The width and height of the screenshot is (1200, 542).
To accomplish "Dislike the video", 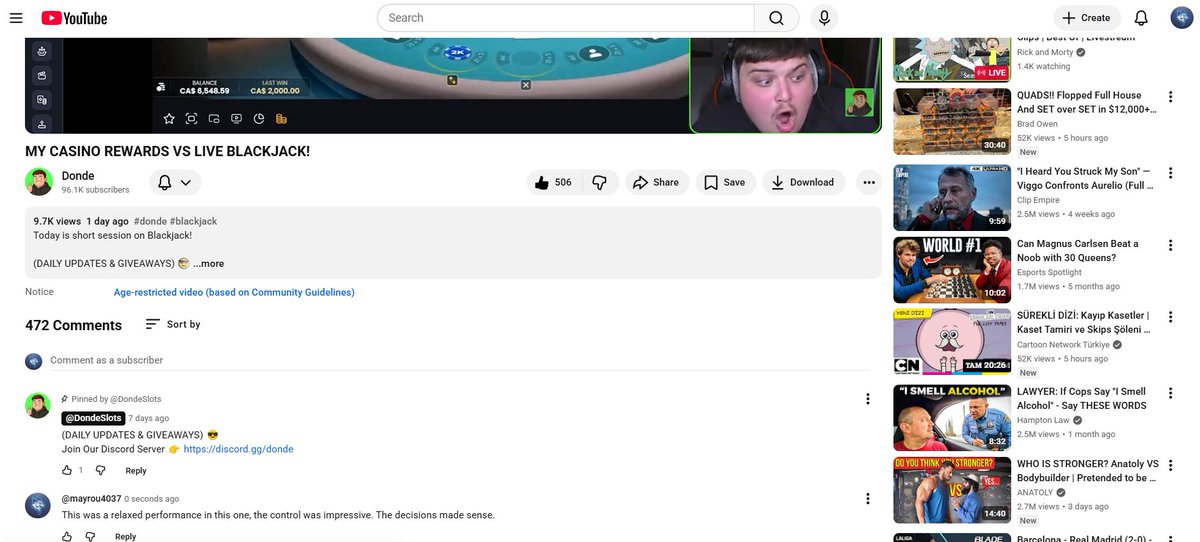I will pos(600,182).
